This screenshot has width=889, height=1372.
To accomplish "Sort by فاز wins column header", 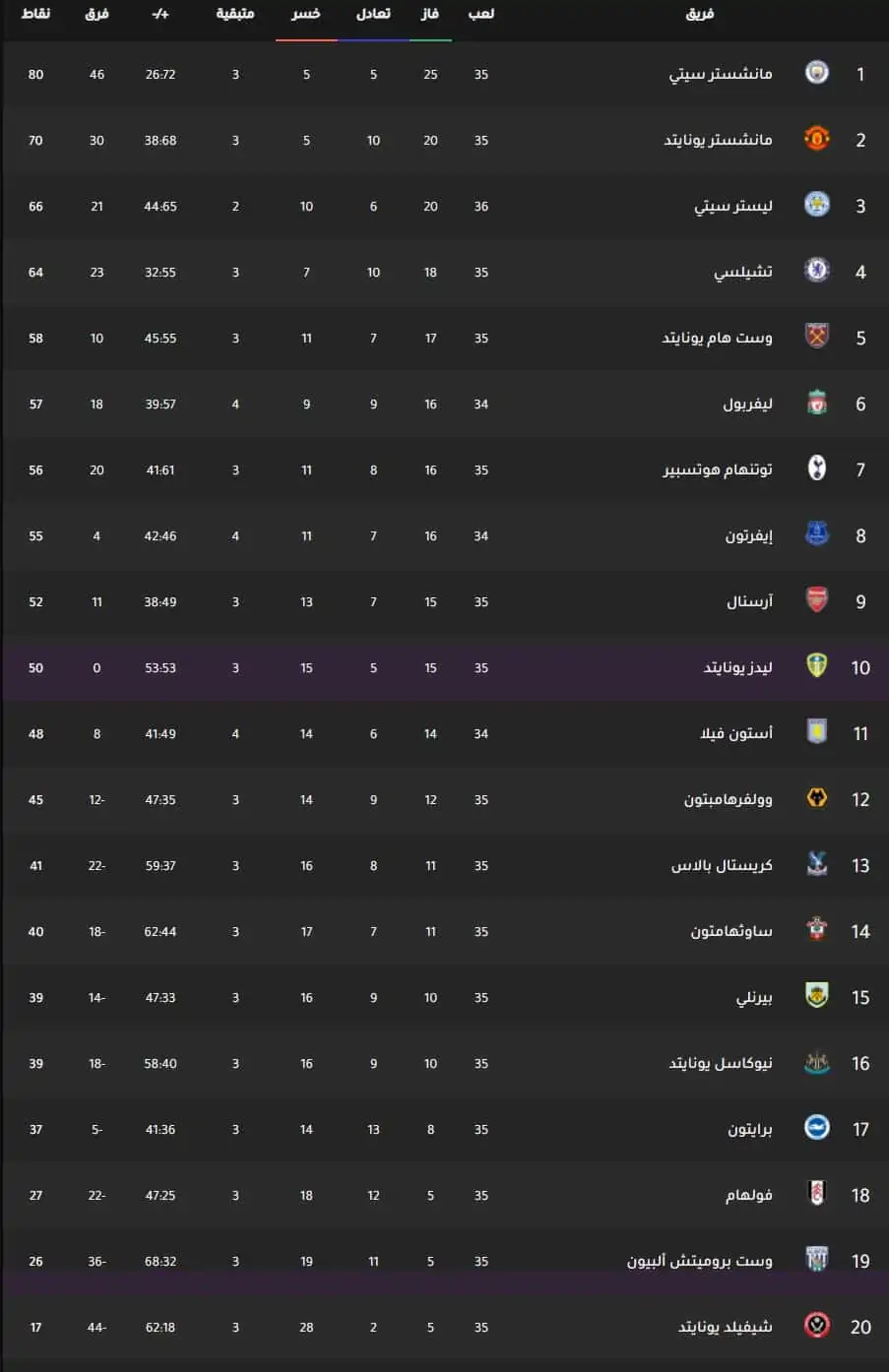I will coord(430,14).
